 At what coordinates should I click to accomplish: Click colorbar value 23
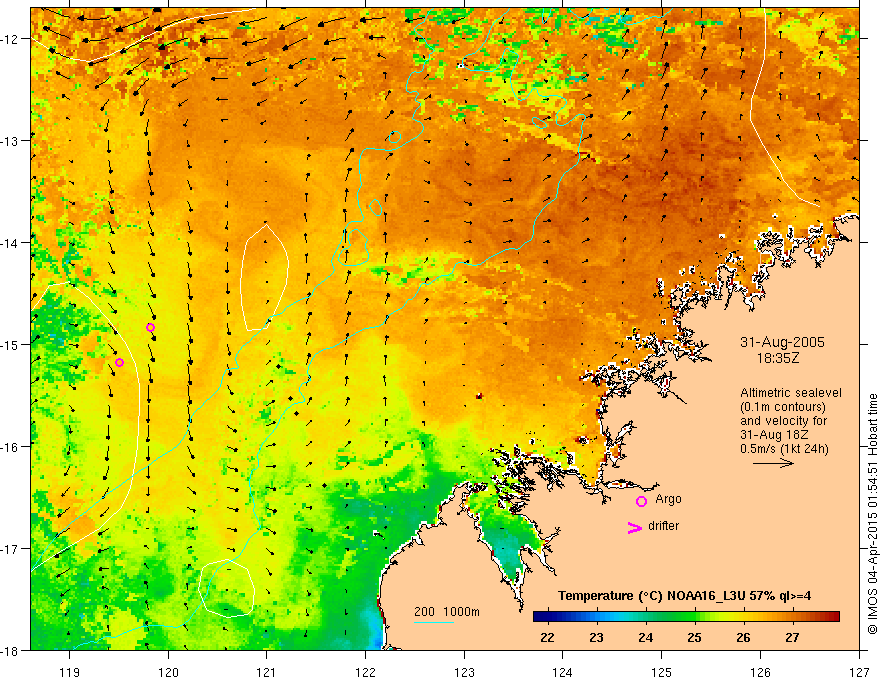coord(596,637)
